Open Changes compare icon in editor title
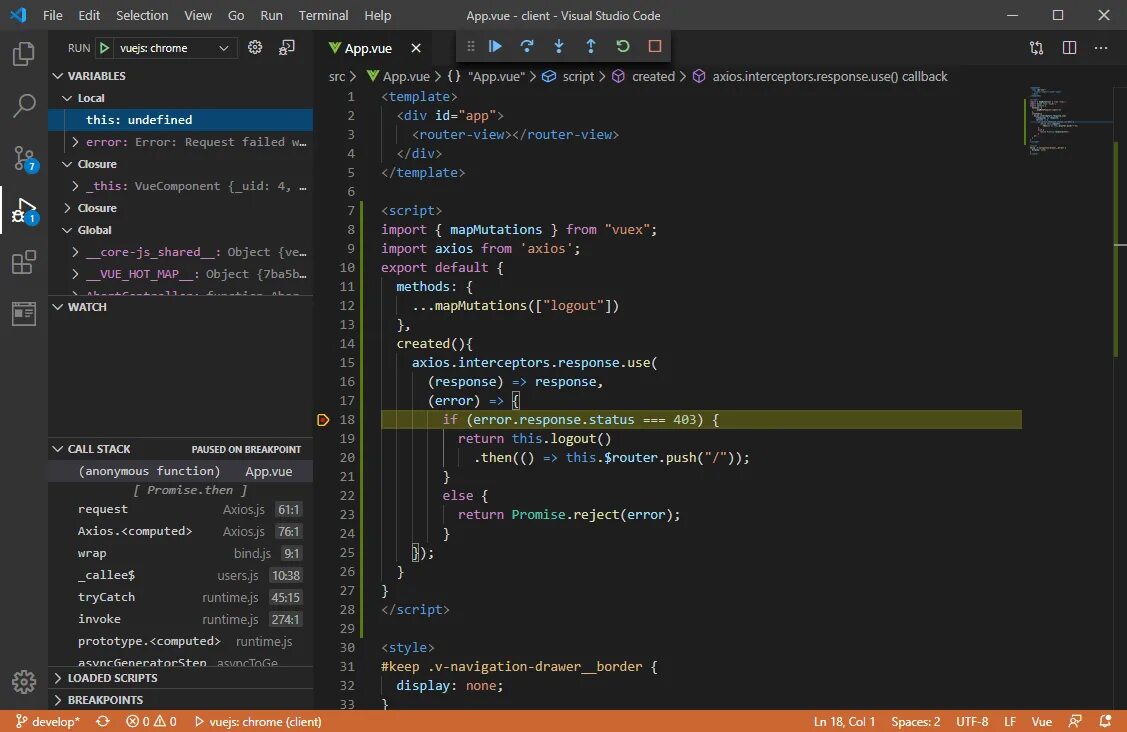Viewport: 1127px width, 732px height. click(x=1036, y=48)
